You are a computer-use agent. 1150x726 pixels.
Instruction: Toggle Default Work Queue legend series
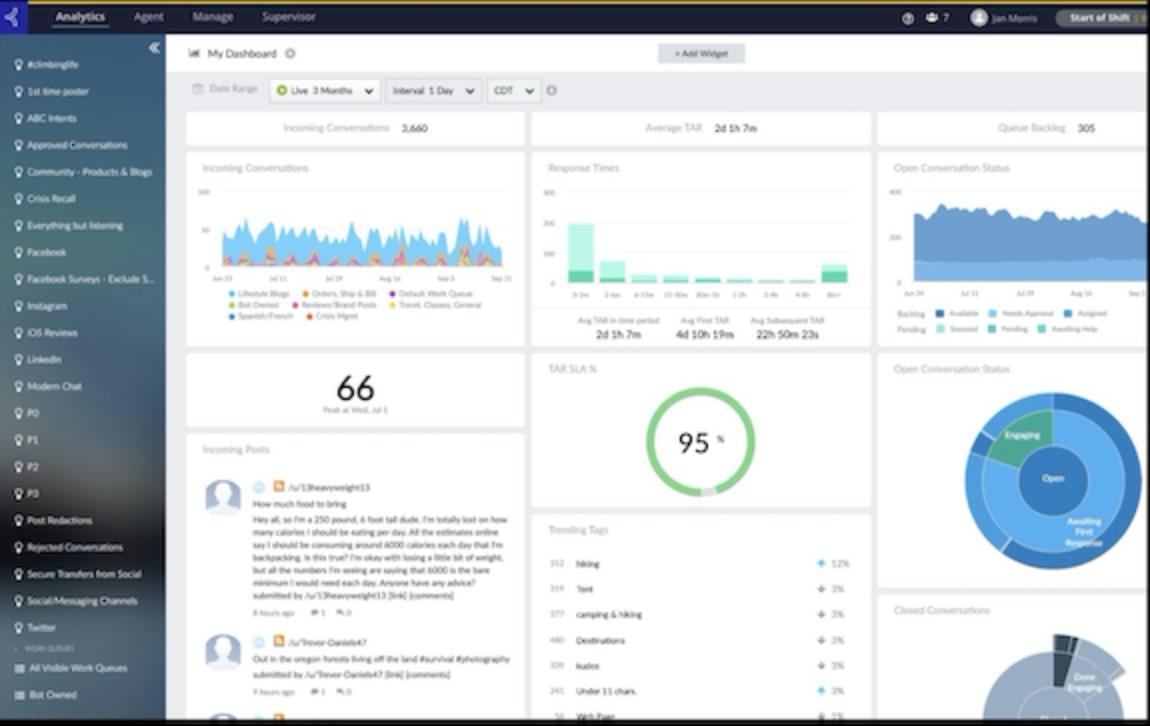point(431,293)
